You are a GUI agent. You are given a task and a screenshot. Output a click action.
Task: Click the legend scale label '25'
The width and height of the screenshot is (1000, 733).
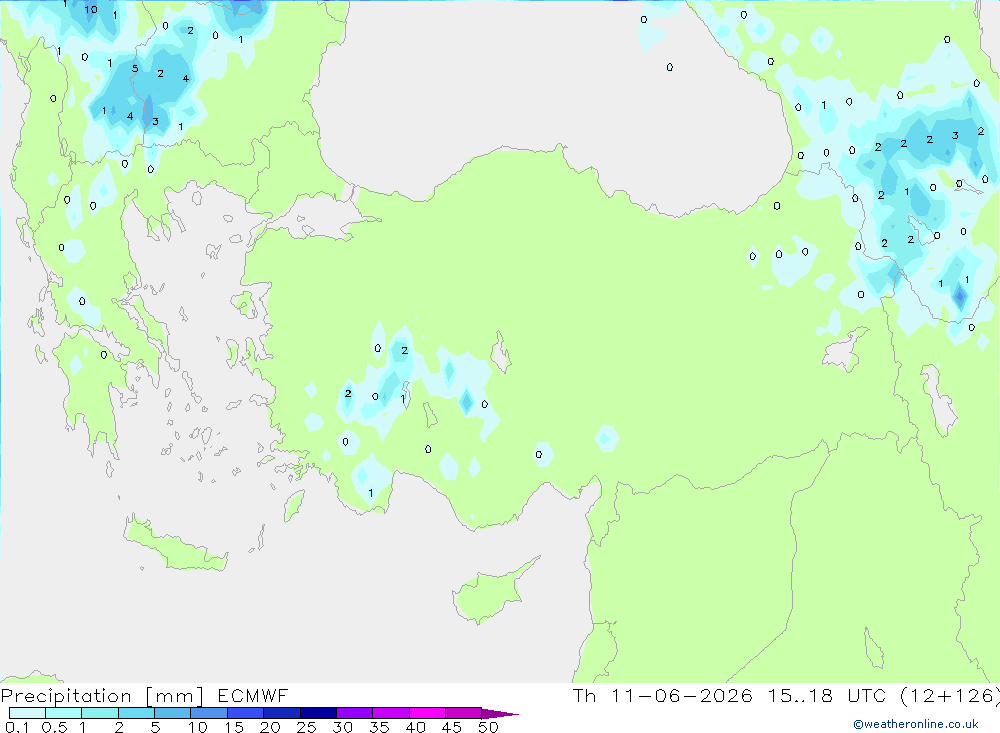307,727
